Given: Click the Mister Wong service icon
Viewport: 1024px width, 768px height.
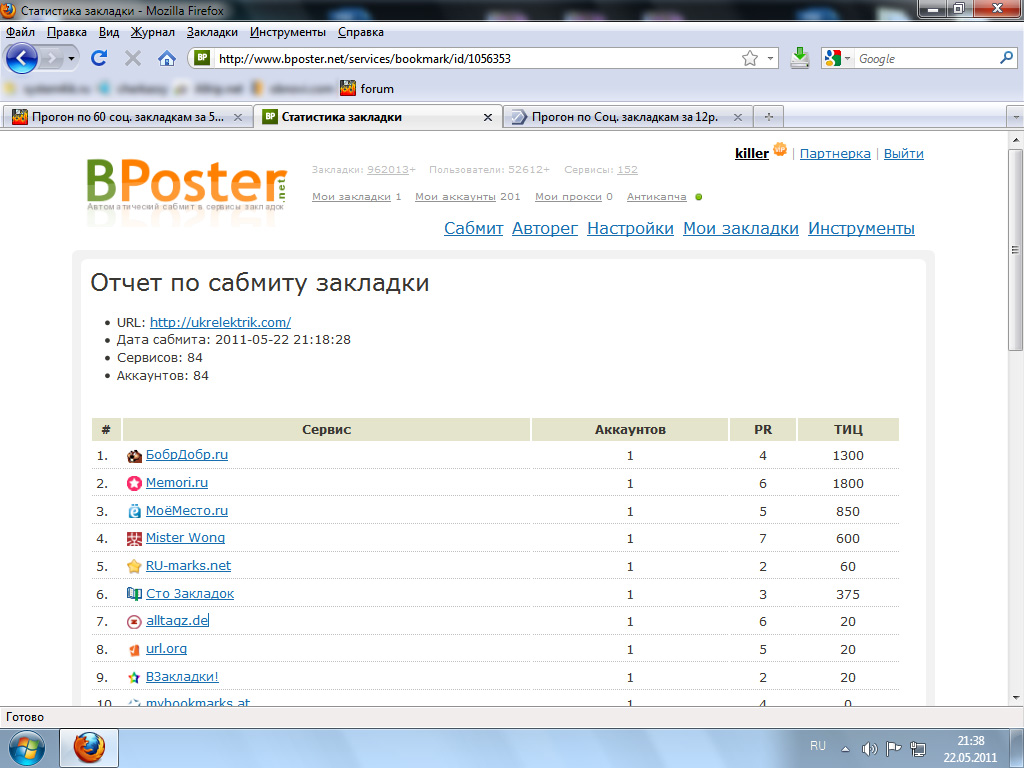Looking at the screenshot, I should (x=134, y=539).
